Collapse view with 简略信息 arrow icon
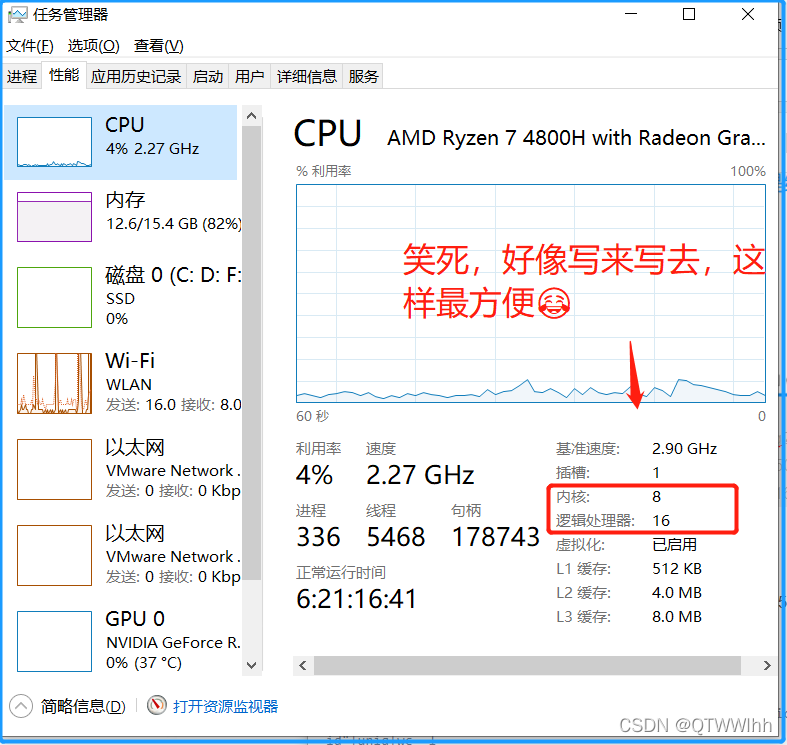This screenshot has height=745, width=787. [x=21, y=706]
